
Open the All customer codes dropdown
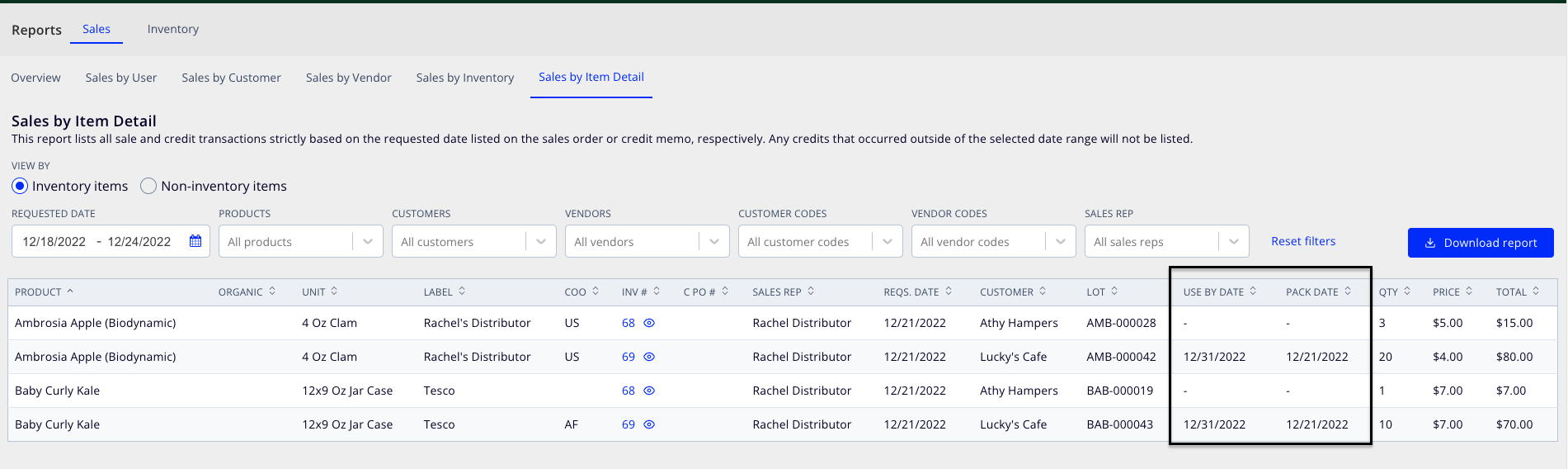click(820, 241)
